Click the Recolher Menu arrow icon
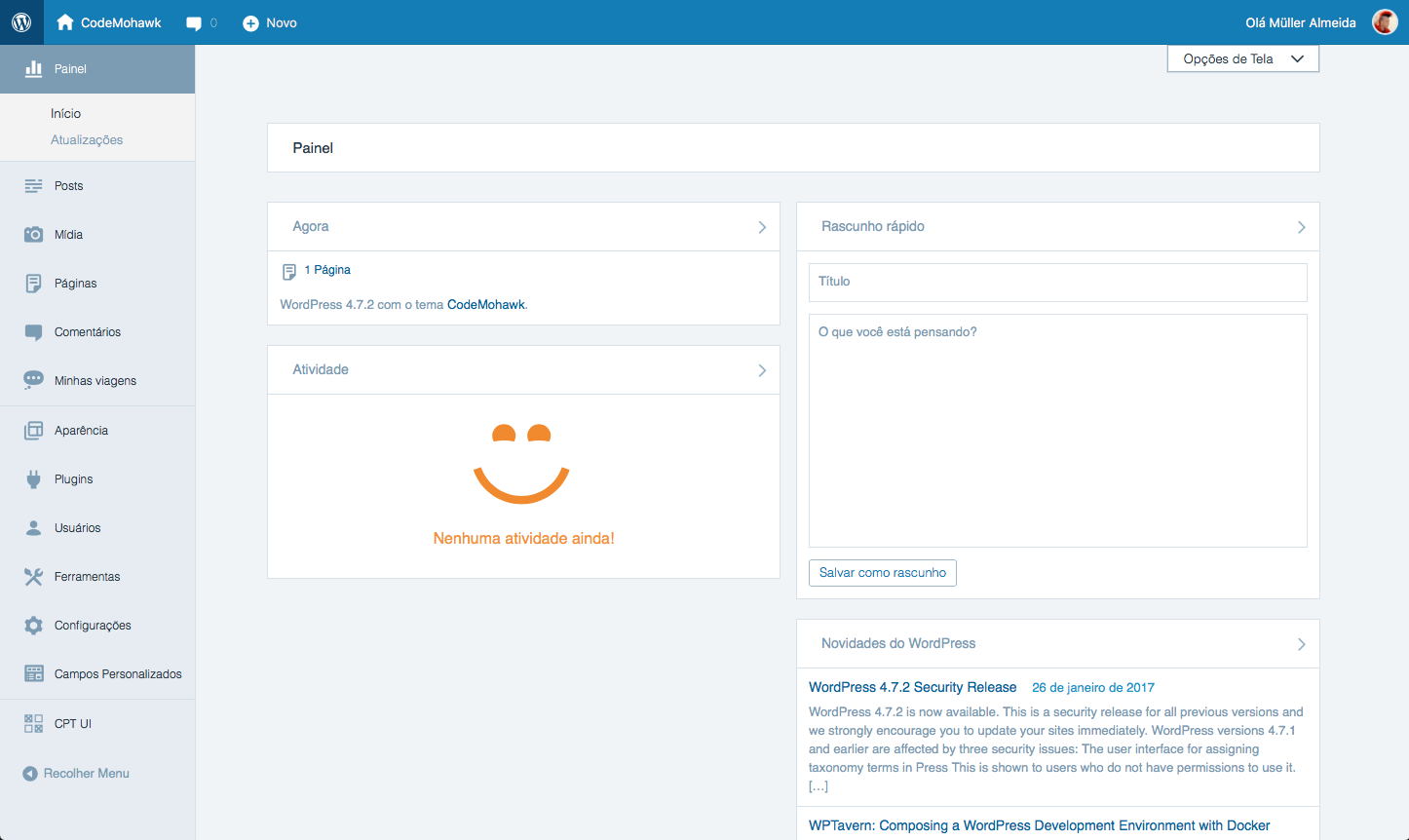This screenshot has width=1409, height=840. pyautogui.click(x=30, y=774)
